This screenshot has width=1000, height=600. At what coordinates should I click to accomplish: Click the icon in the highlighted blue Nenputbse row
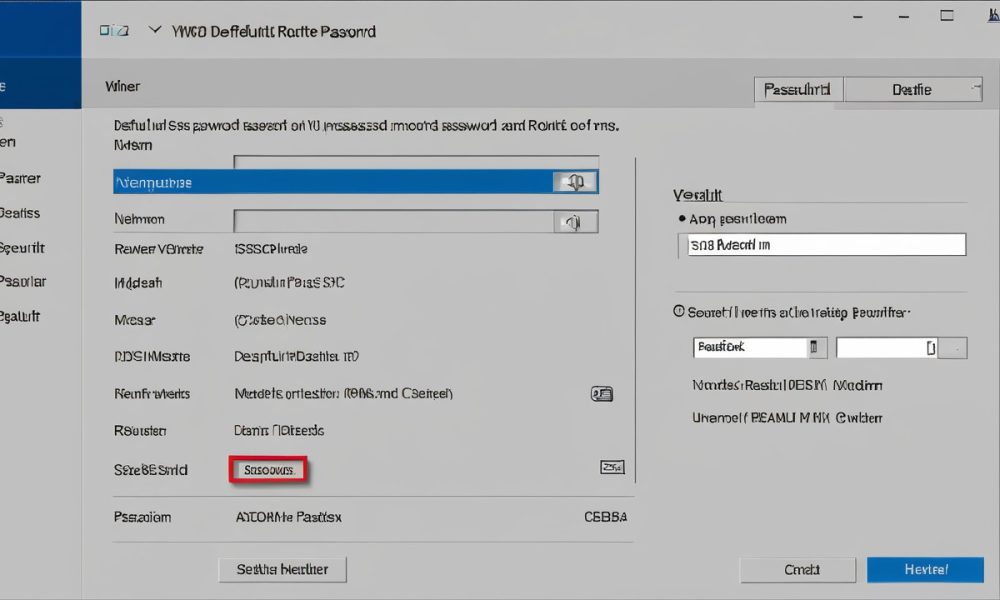575,182
